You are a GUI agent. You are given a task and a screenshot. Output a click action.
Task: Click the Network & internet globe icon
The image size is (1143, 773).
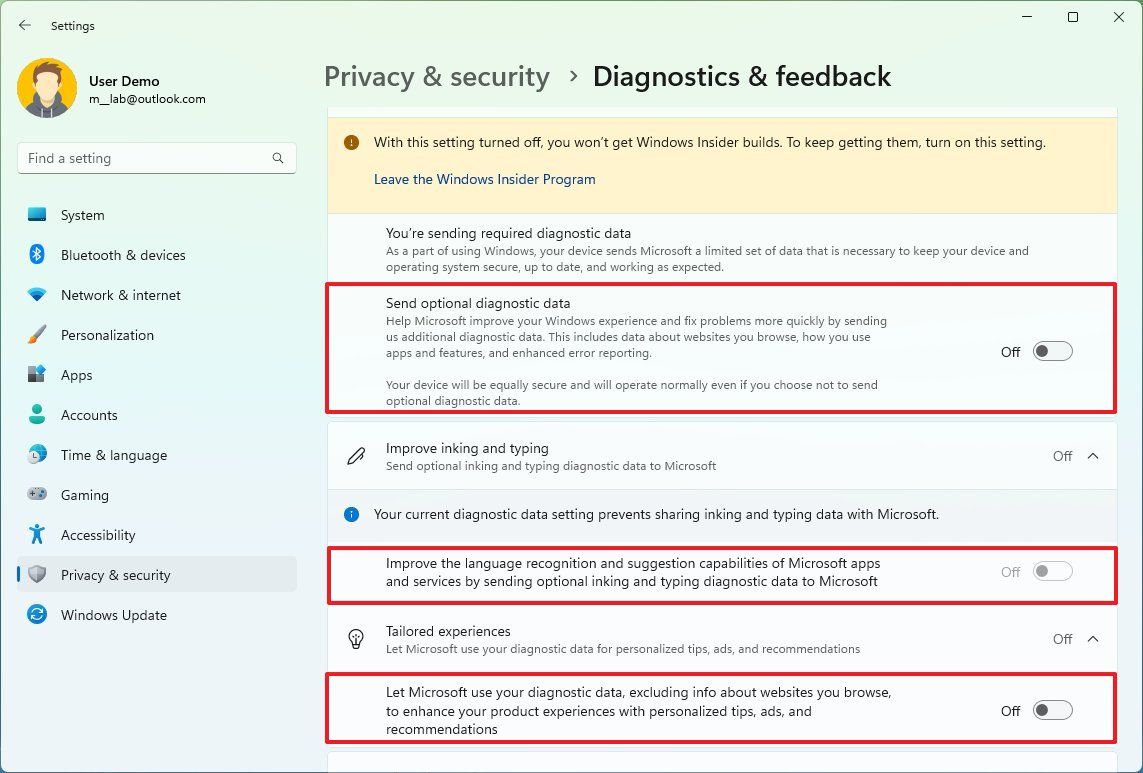[x=37, y=295]
